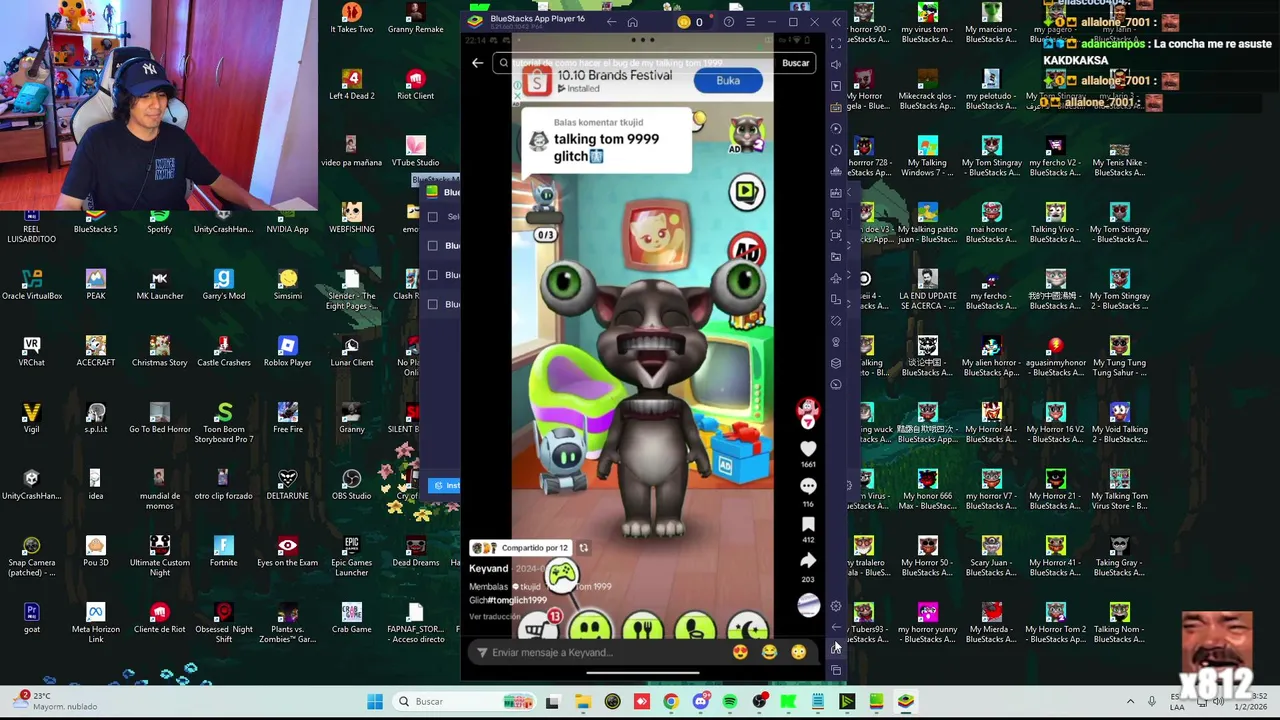
Task: Open the talking tom 9999 glitch comment sticker
Action: [607, 141]
